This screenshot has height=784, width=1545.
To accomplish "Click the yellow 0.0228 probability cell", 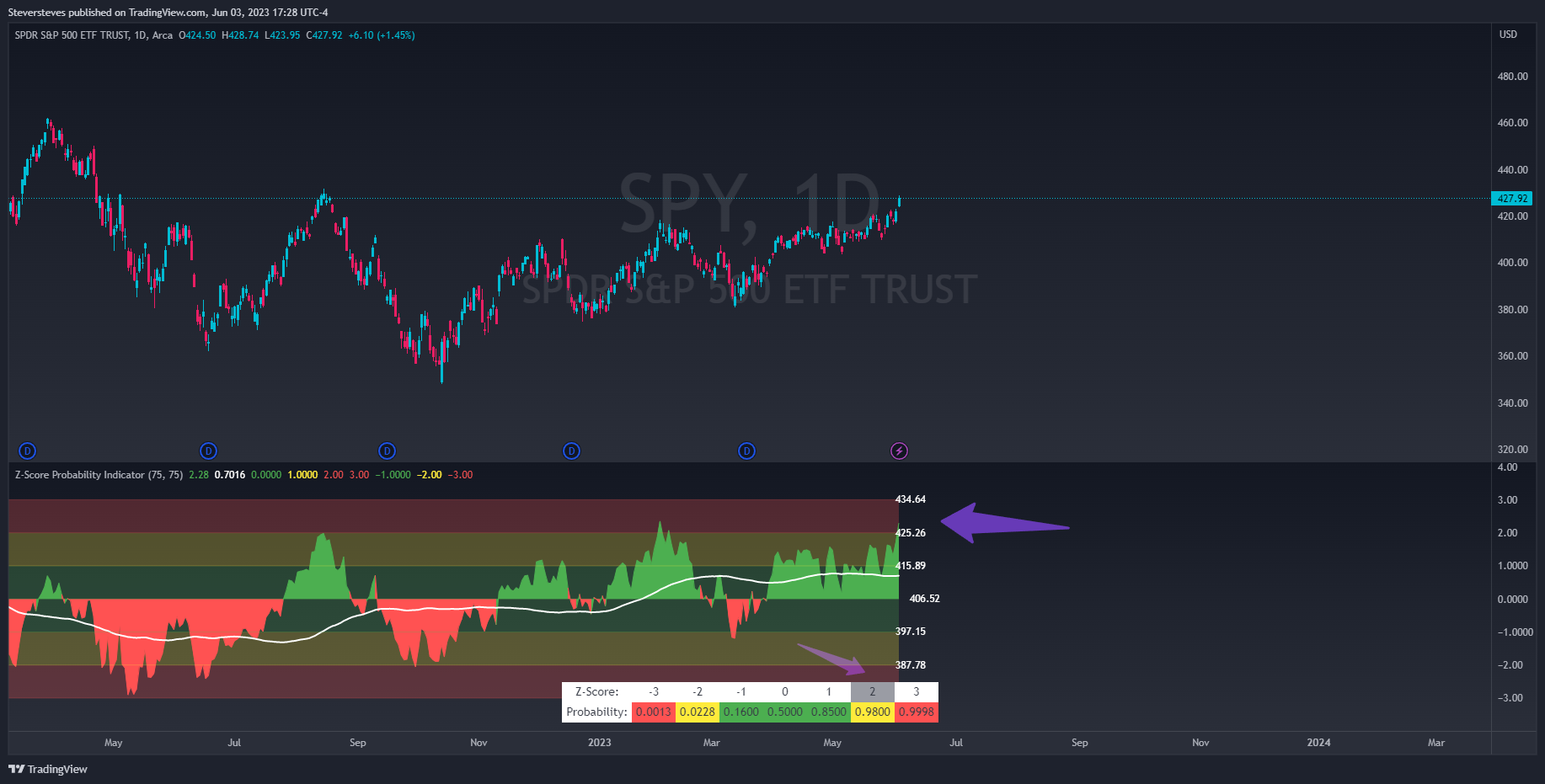I will (698, 712).
